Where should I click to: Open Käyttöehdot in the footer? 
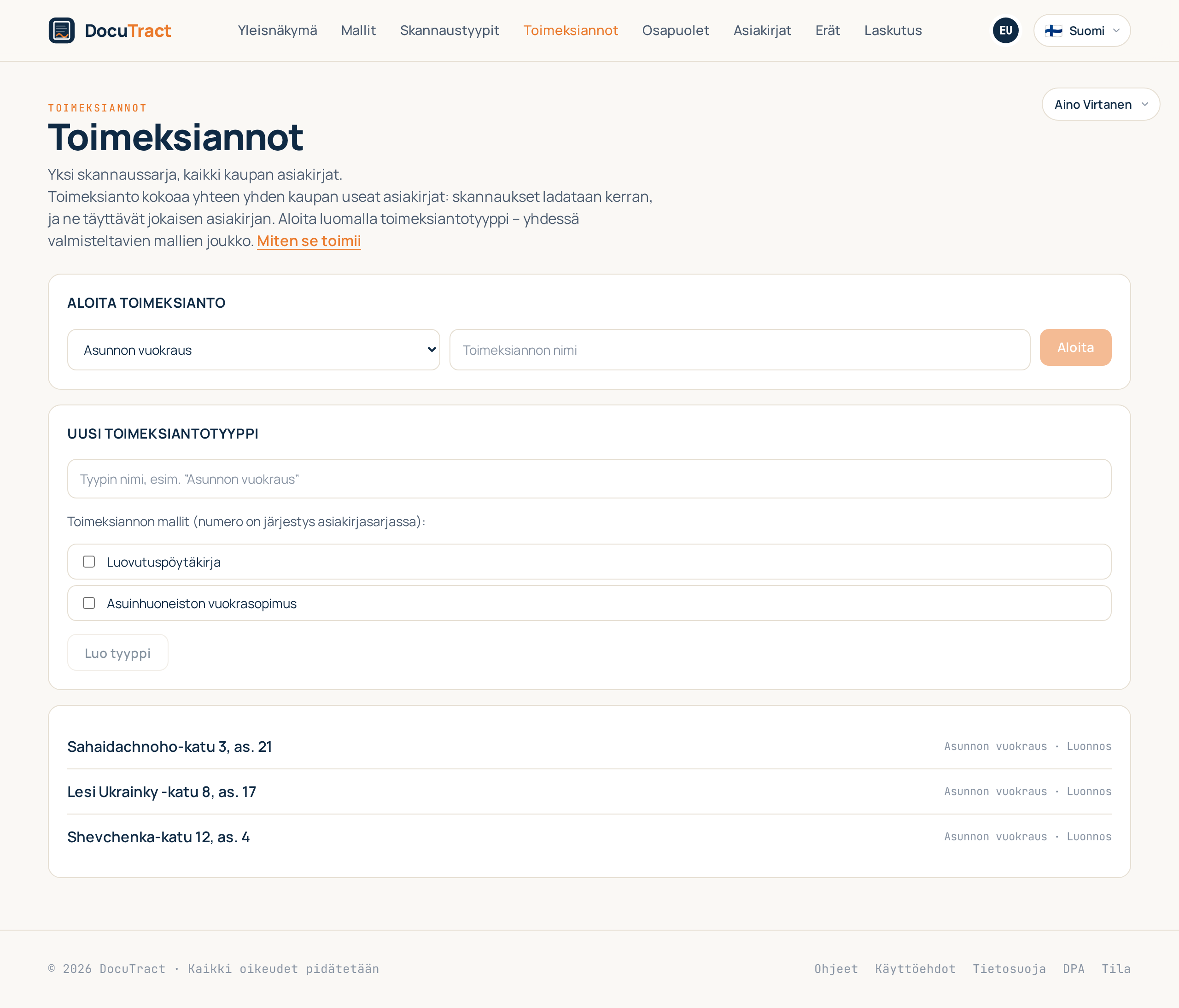point(915,969)
